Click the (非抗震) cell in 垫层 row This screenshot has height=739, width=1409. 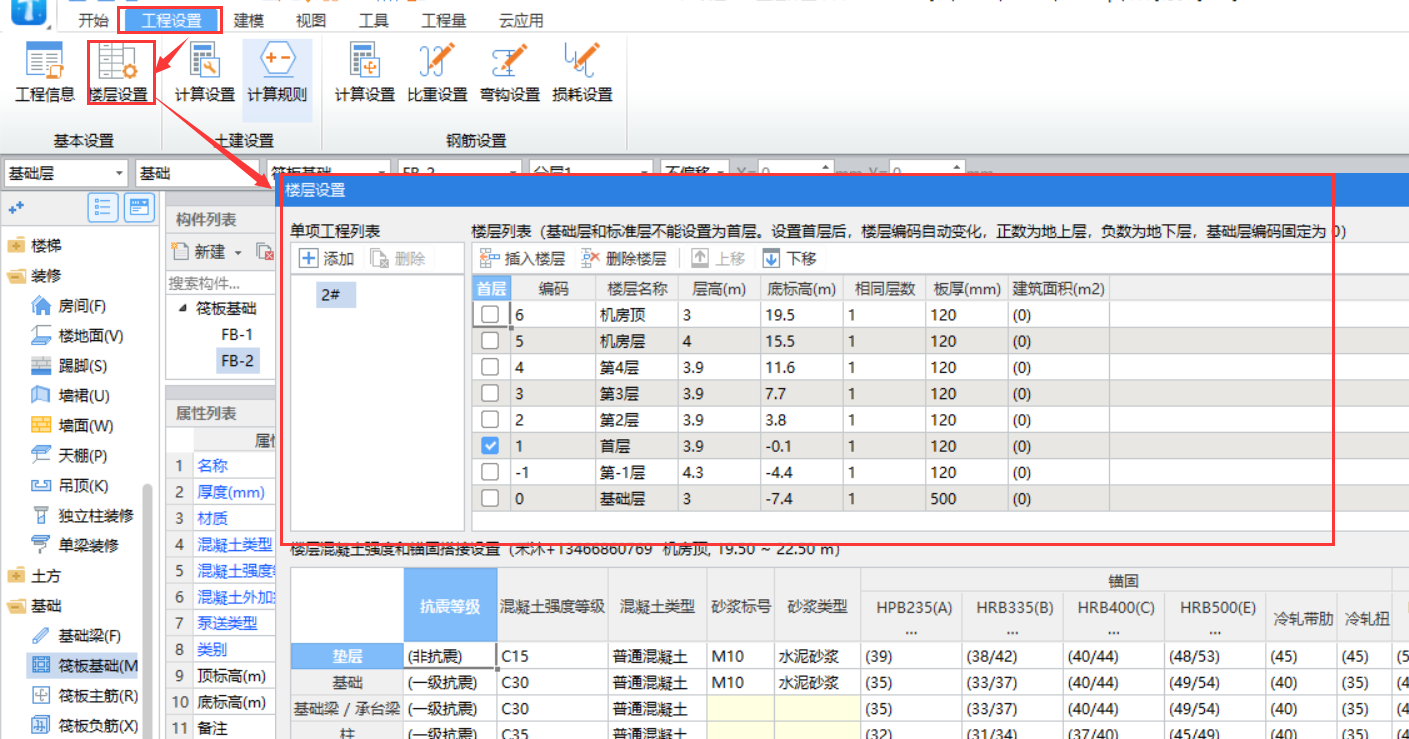(450, 656)
